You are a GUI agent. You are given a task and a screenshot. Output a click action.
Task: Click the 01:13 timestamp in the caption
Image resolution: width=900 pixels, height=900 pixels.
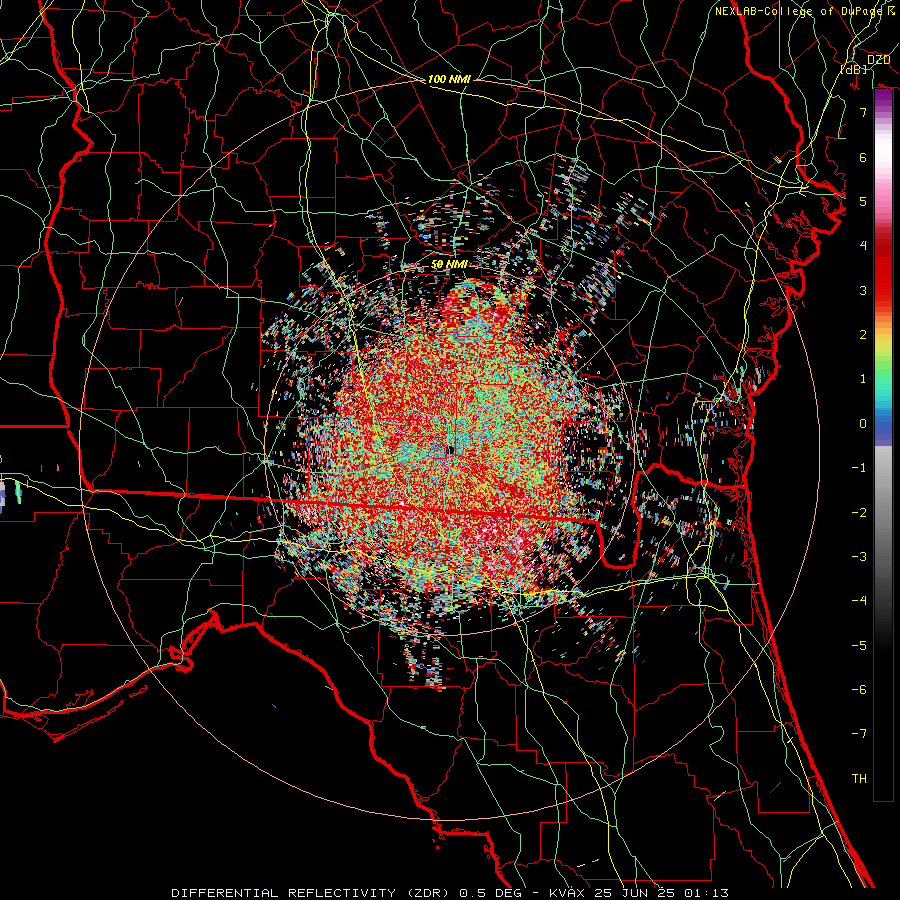706,893
